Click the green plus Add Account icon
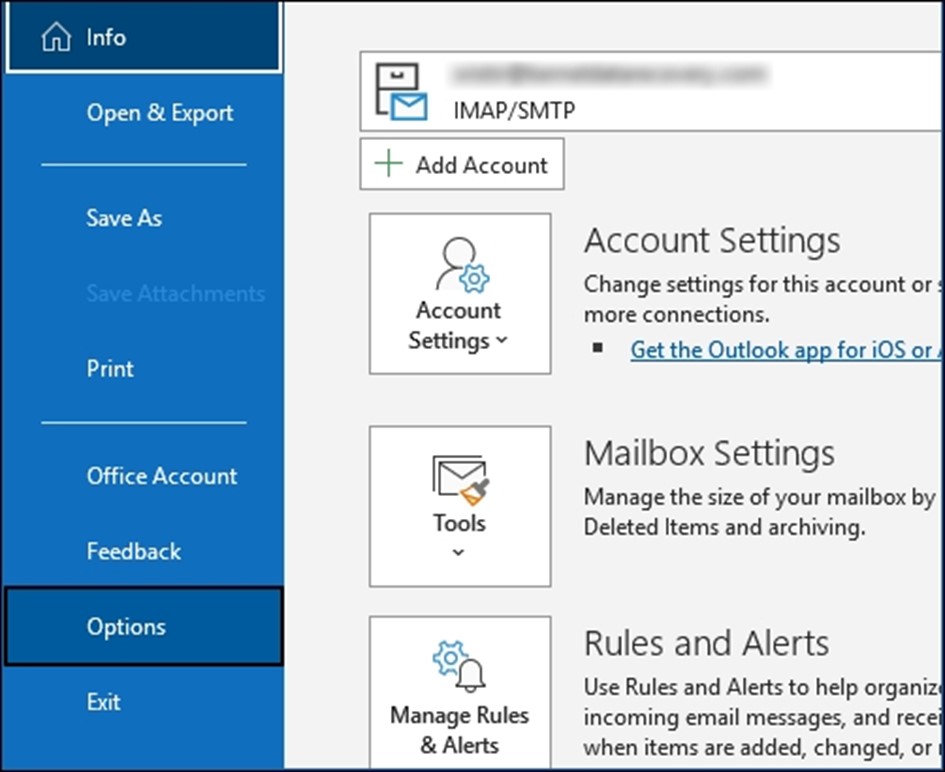This screenshot has height=772, width=945. 389,164
